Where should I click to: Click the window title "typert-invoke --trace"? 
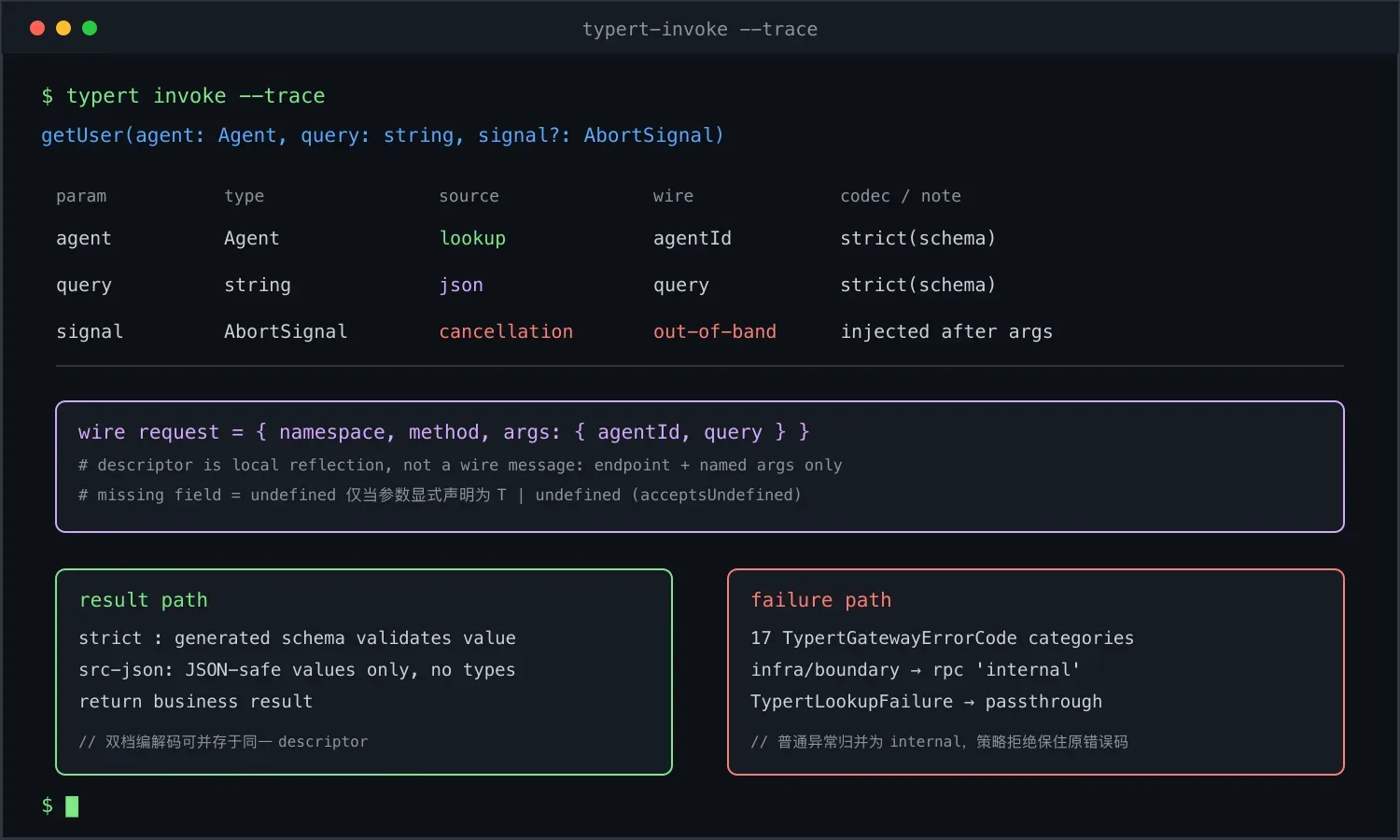coord(700,29)
